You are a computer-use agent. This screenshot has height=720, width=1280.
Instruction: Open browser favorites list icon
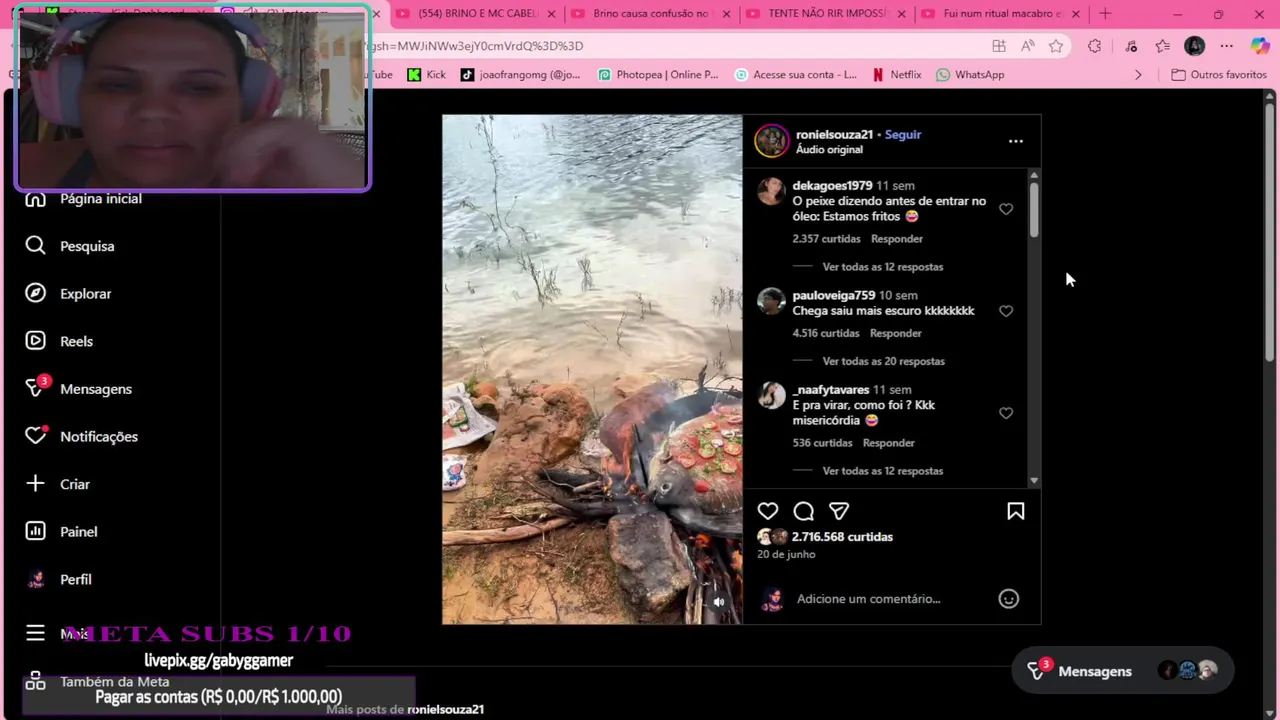(x=1162, y=46)
